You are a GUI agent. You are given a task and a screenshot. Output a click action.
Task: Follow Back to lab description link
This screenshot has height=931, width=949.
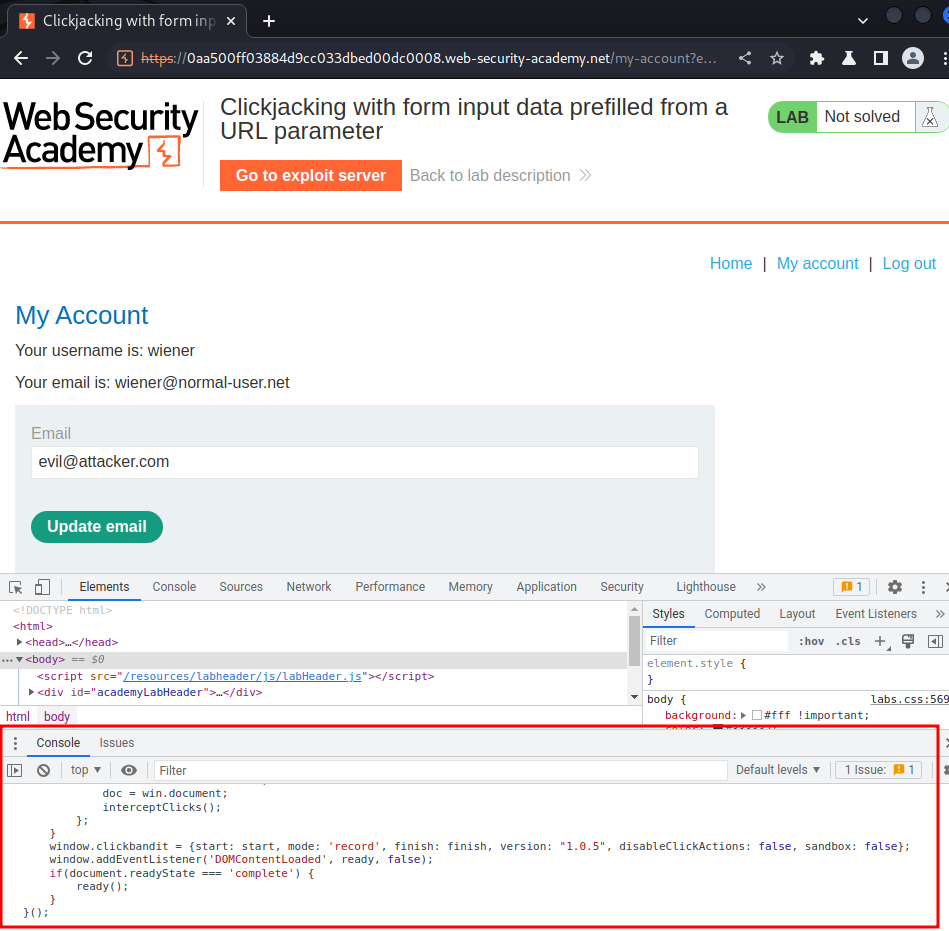click(500, 176)
